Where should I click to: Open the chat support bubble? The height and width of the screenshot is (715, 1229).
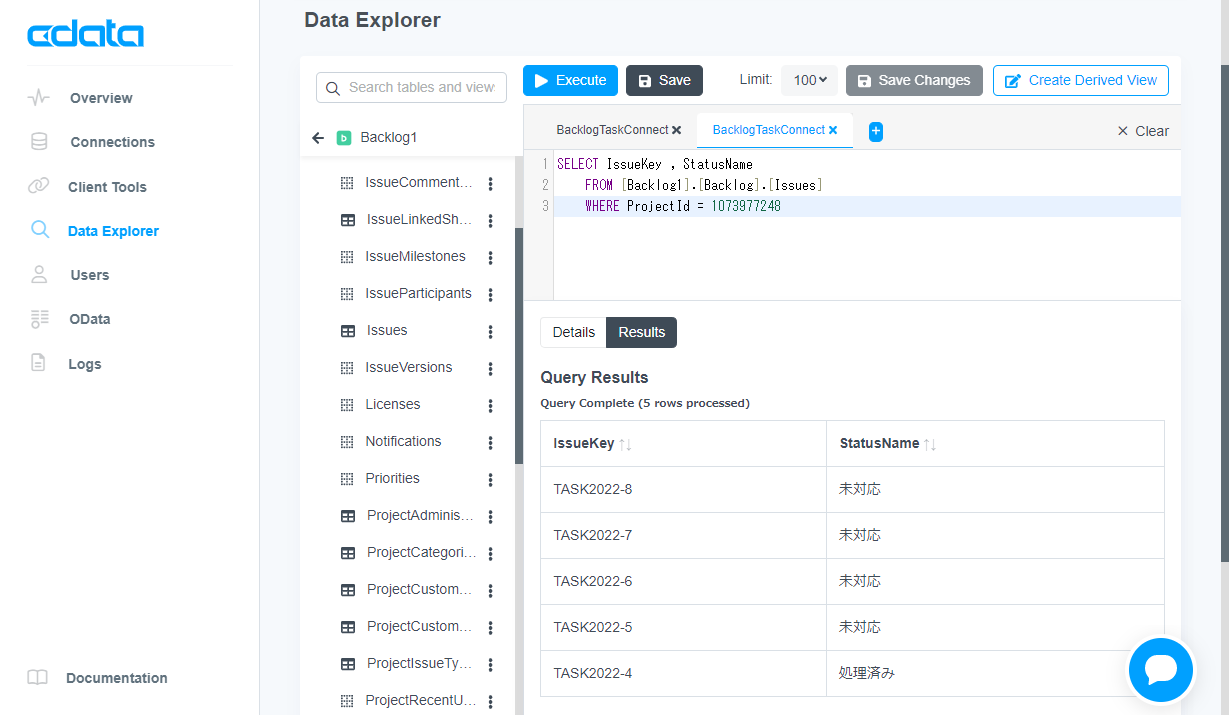pos(1160,670)
